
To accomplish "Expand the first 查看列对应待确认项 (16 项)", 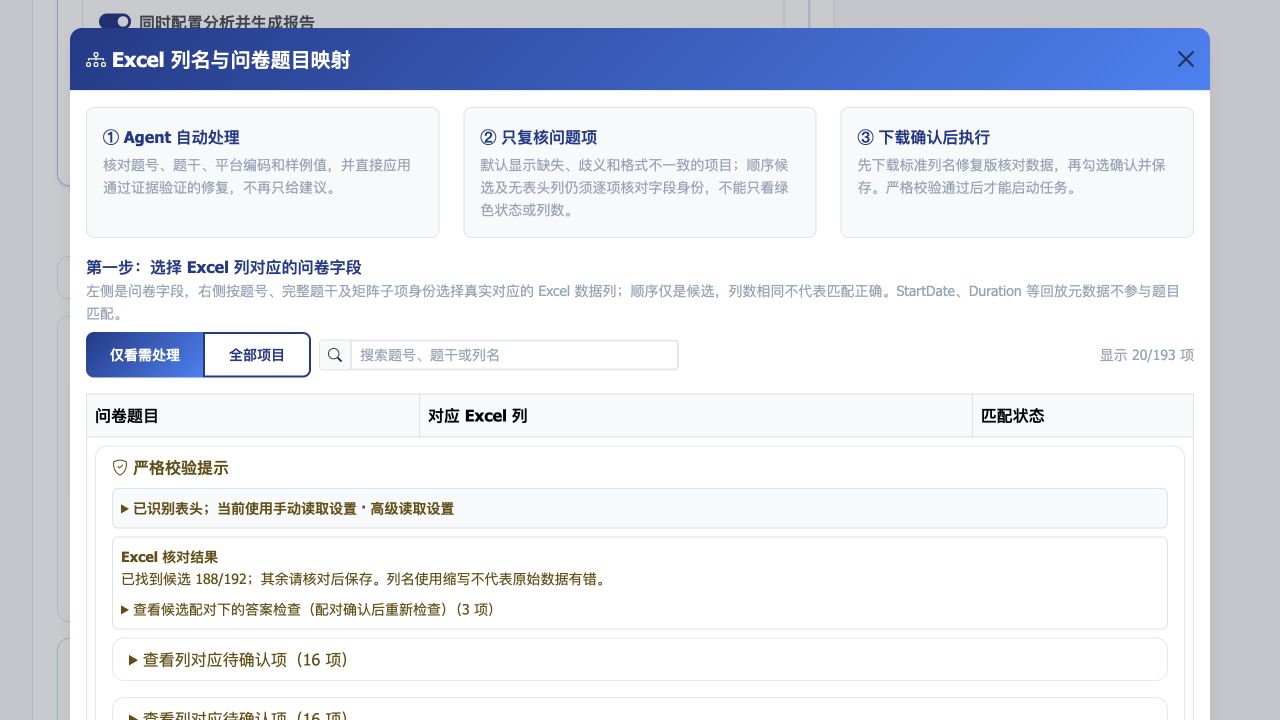I will 640,660.
